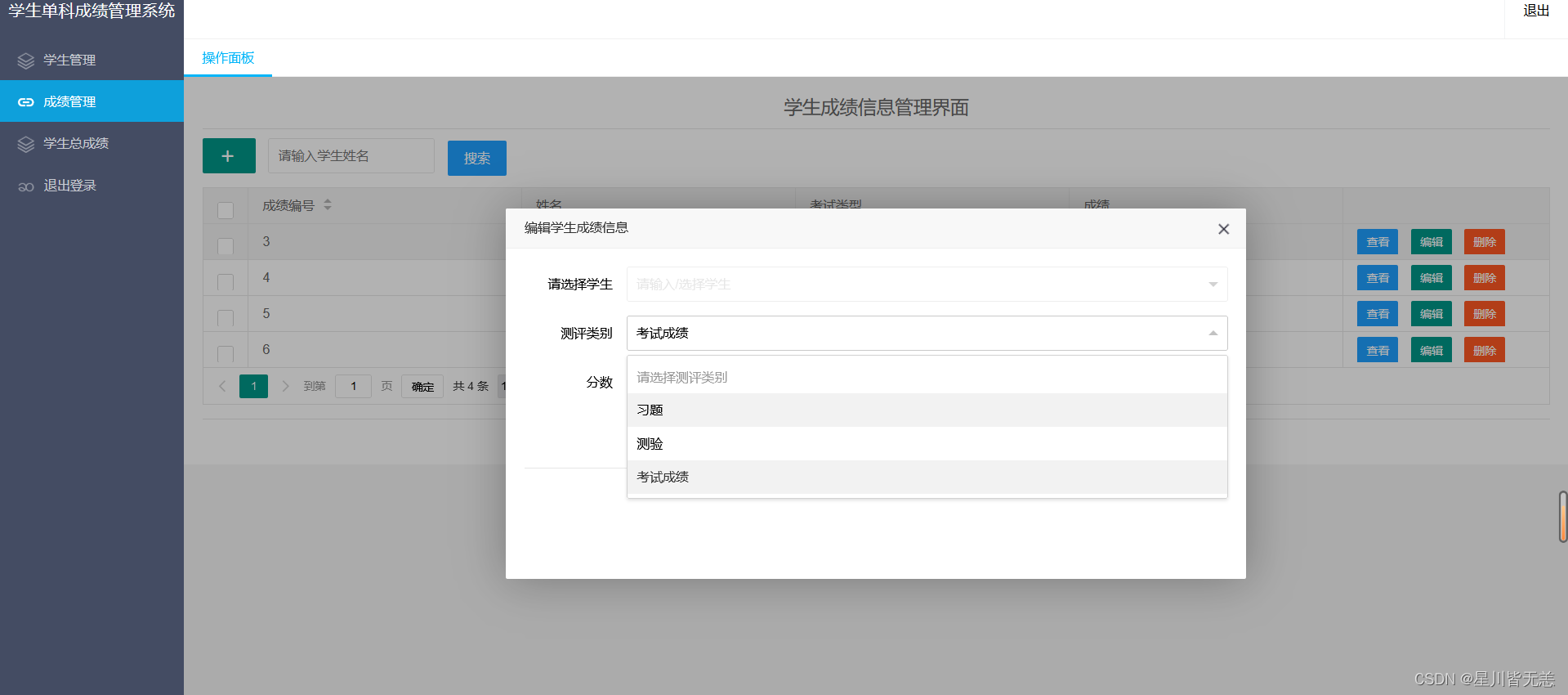Screen dimensions: 1568x695
Task: Click 查看 button in row 6
Action: coord(1378,350)
